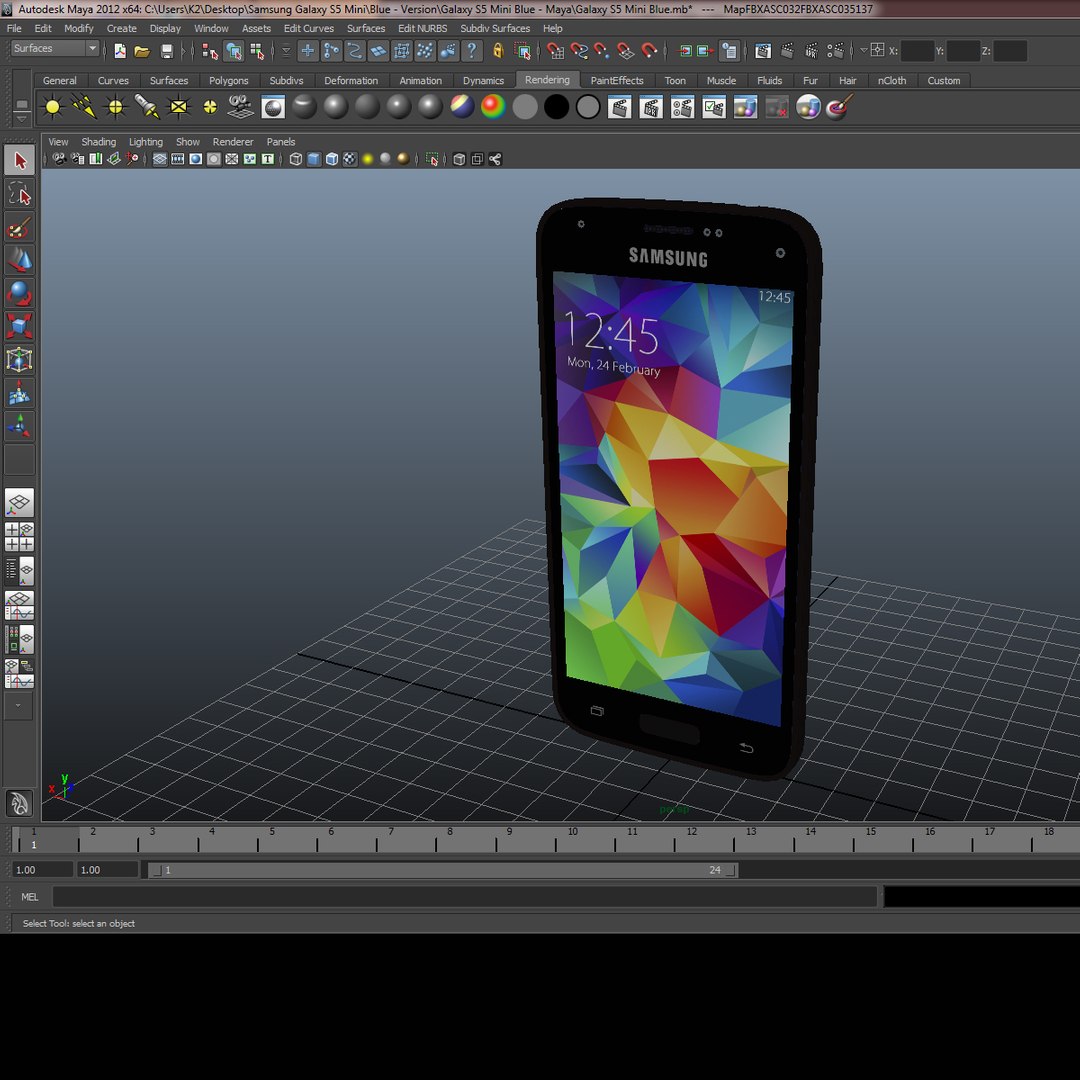Create an area light from shelf
This screenshot has width=1080, height=1080.
click(x=178, y=107)
